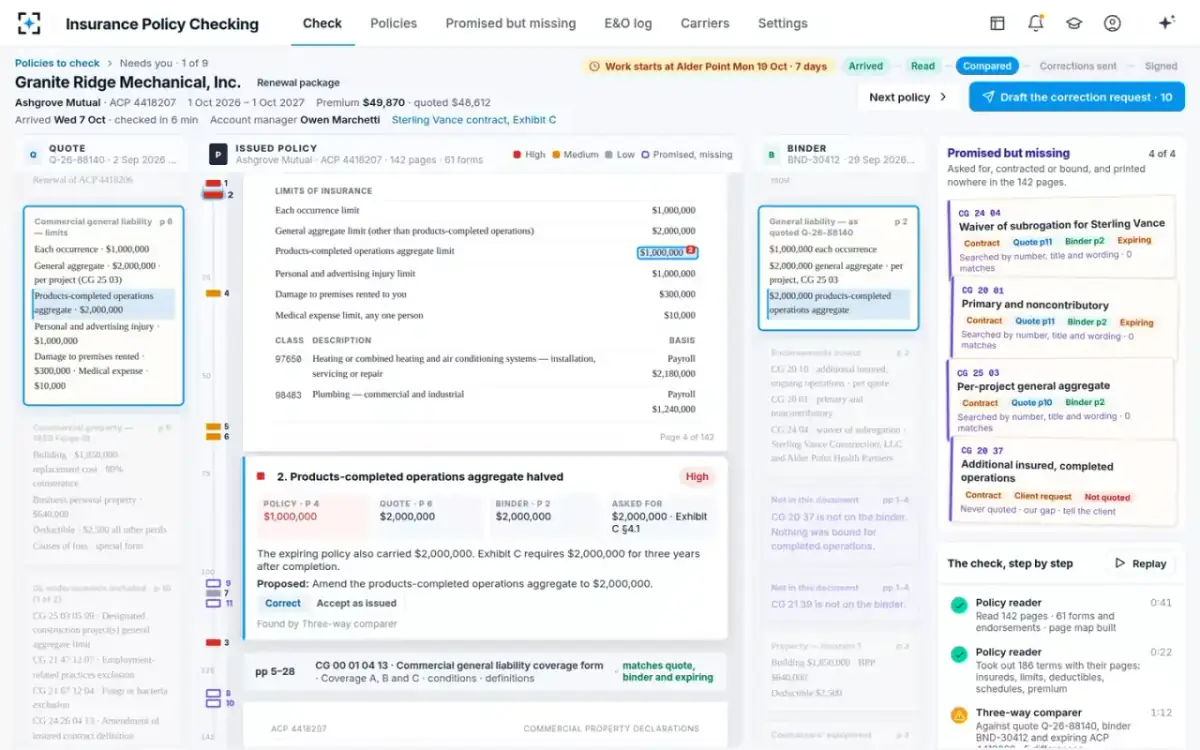Jump to red minimap marker 3

(214, 642)
